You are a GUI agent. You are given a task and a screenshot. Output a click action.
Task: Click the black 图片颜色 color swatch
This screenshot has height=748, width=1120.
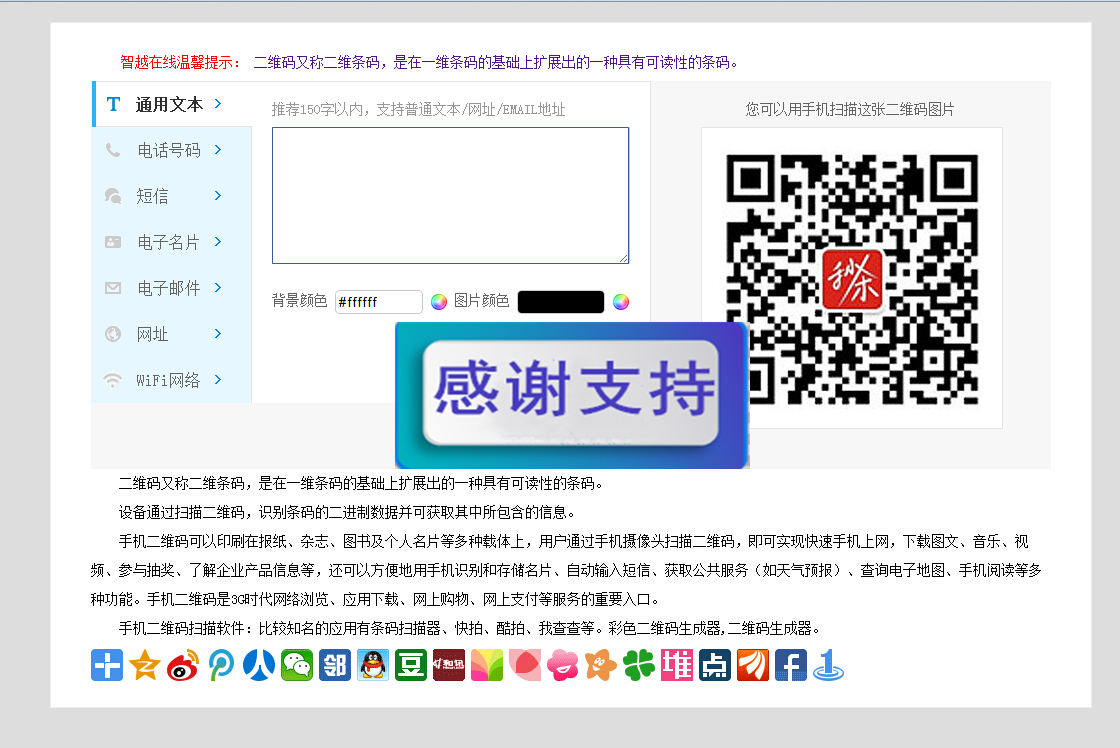coord(561,302)
